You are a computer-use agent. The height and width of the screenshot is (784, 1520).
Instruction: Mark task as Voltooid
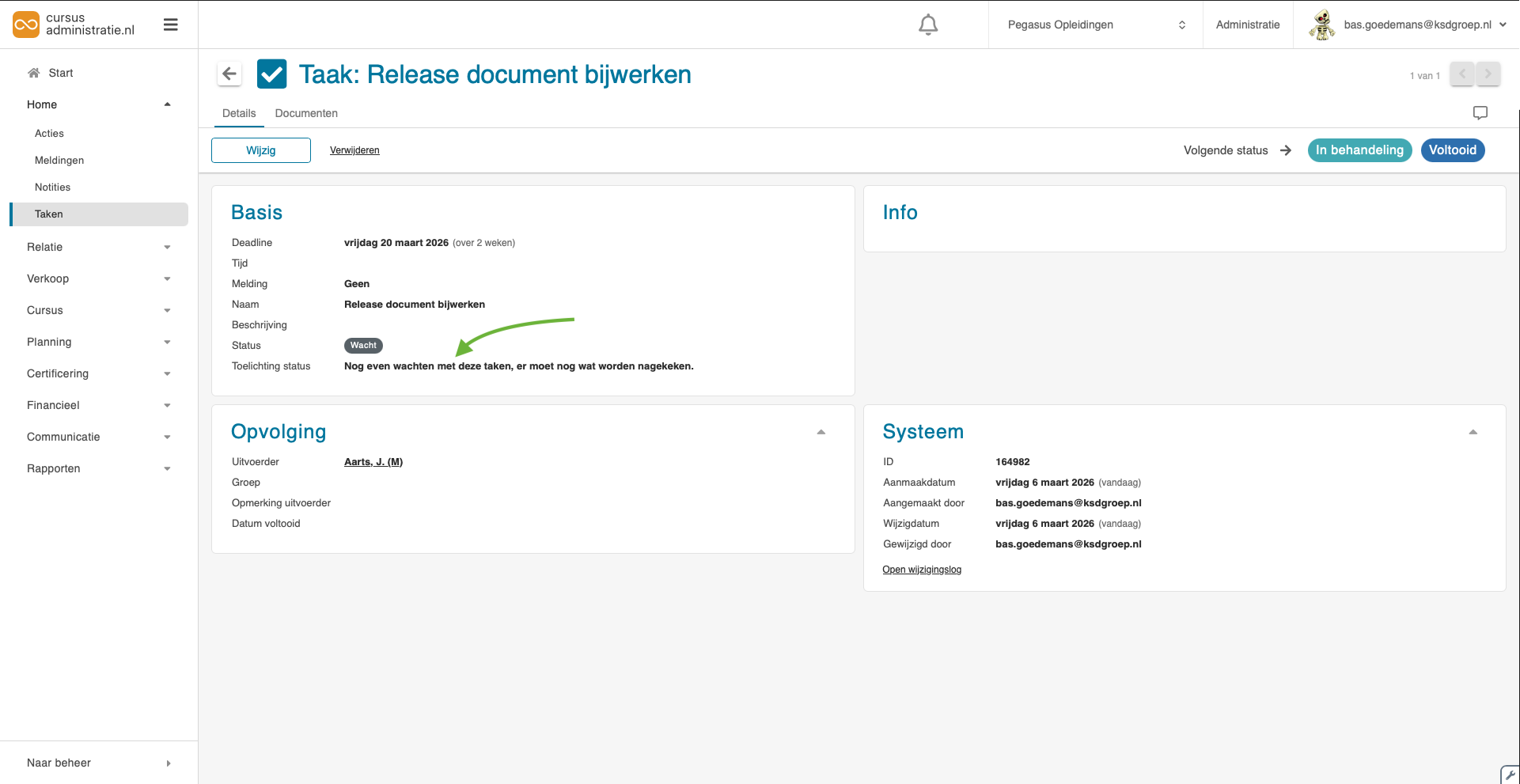point(1452,150)
